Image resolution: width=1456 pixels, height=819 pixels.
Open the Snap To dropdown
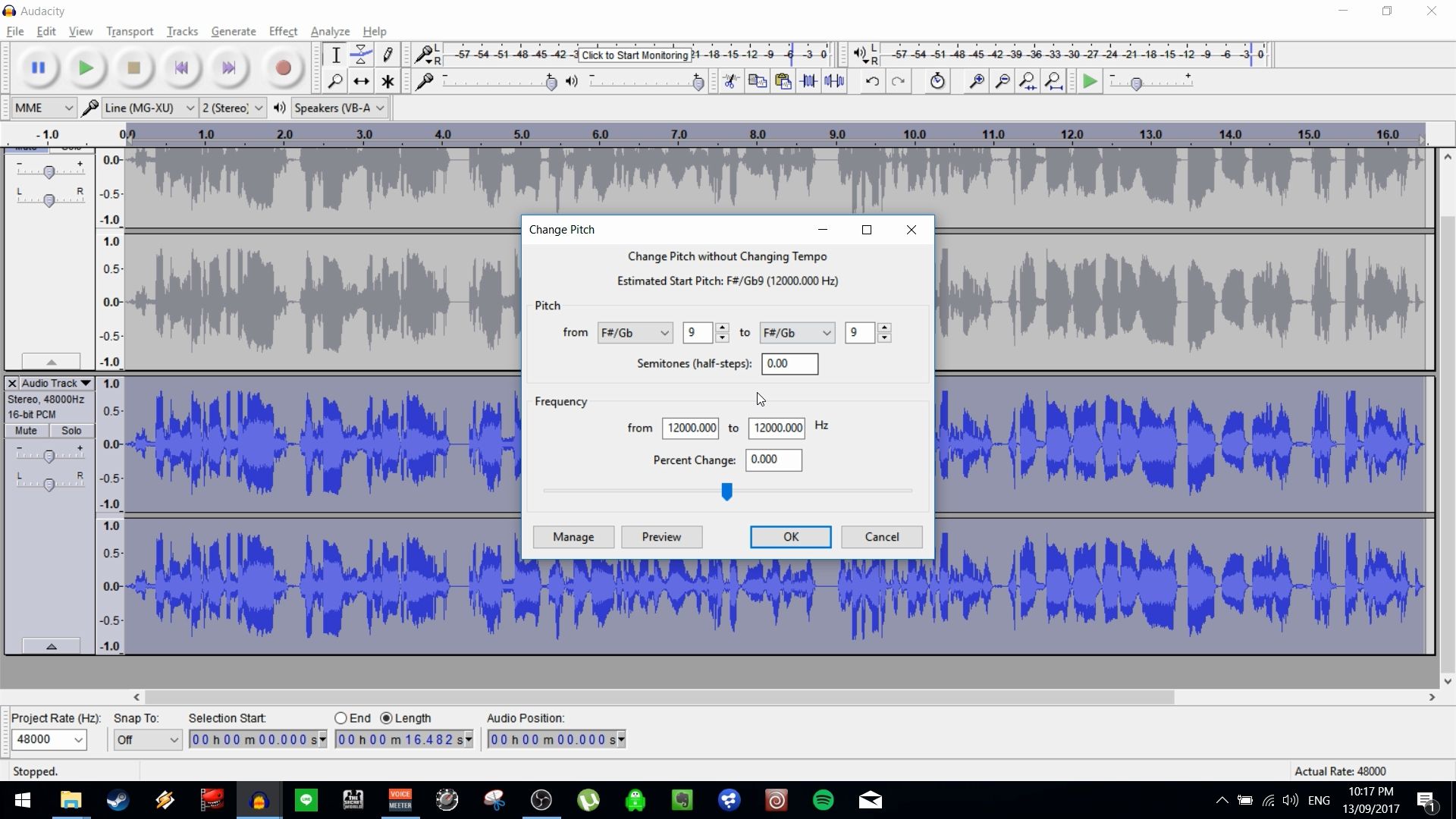coord(146,739)
